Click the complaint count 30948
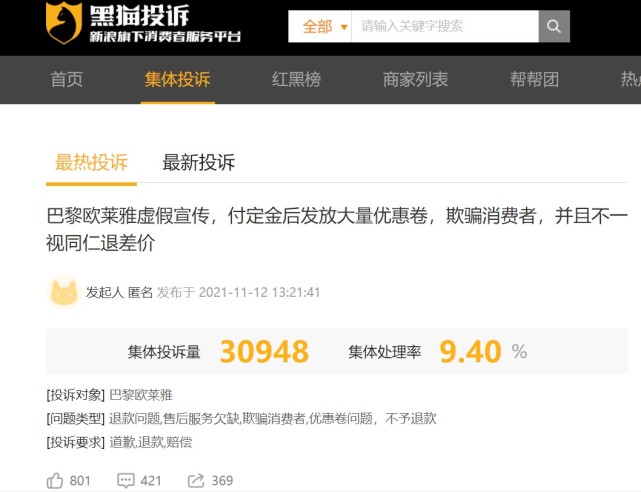Image resolution: width=641 pixels, height=492 pixels. pyautogui.click(x=264, y=351)
